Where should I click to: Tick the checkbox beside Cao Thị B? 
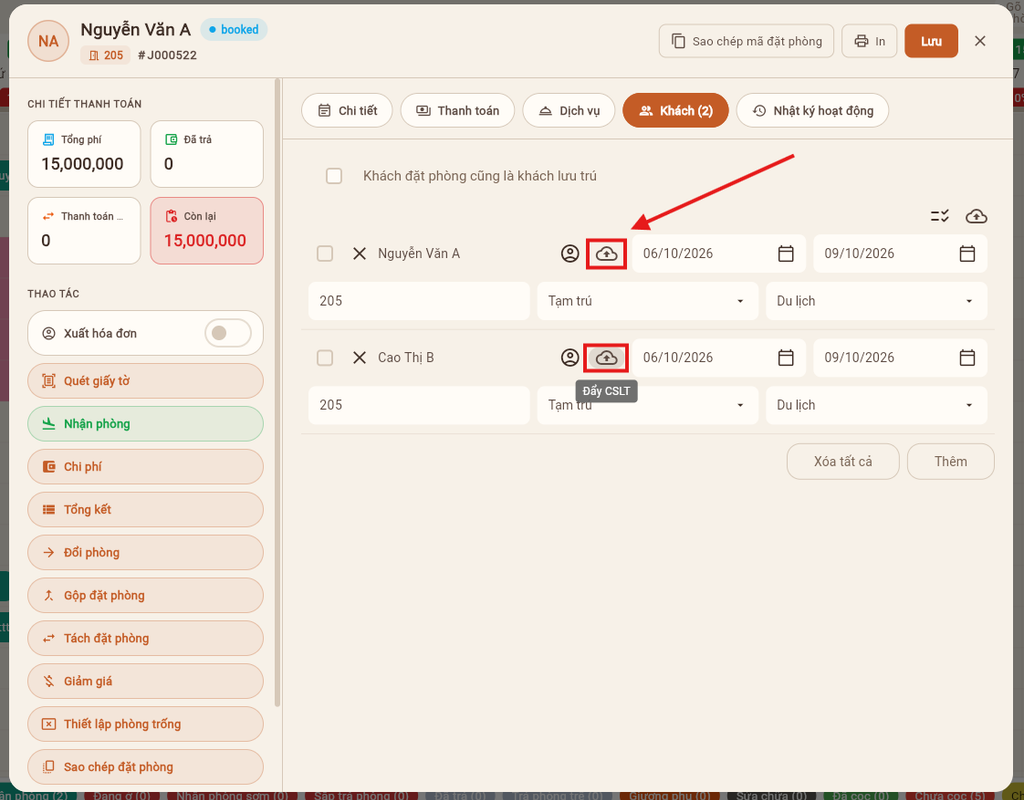tap(325, 358)
